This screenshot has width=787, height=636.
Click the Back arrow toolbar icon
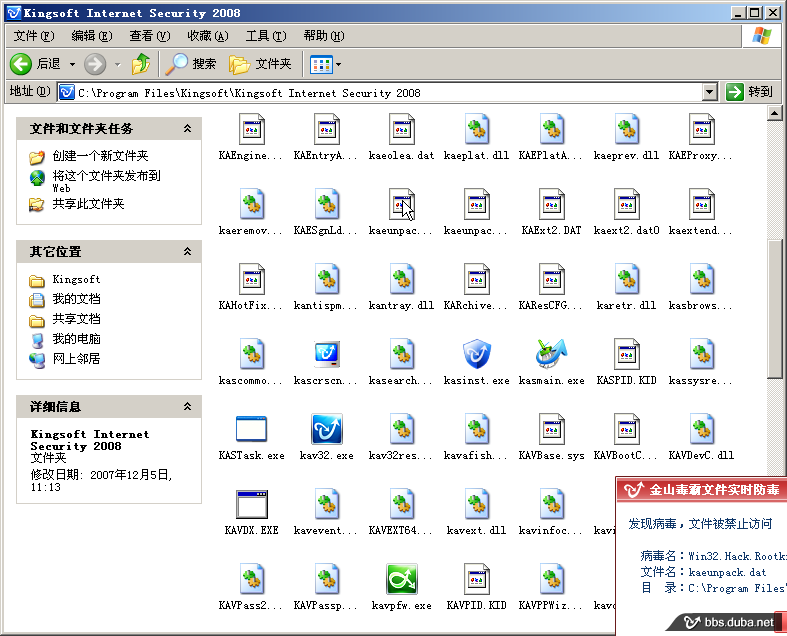click(21, 64)
